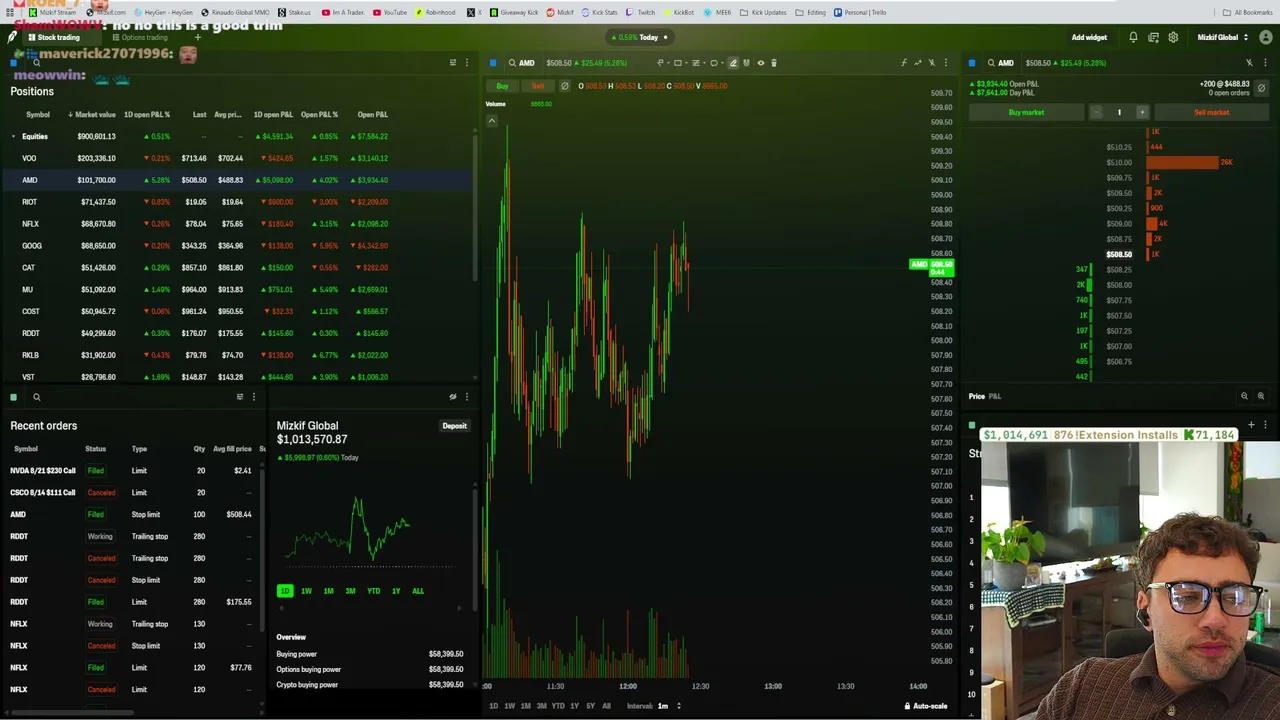Viewport: 1280px width, 720px height.
Task: Open the today percent change dropdown in top bar
Action: point(642,37)
